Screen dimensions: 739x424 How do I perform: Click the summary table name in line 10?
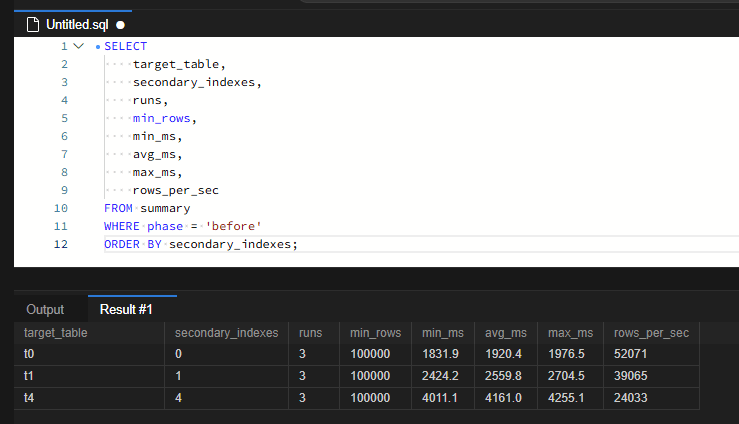[x=165, y=208]
